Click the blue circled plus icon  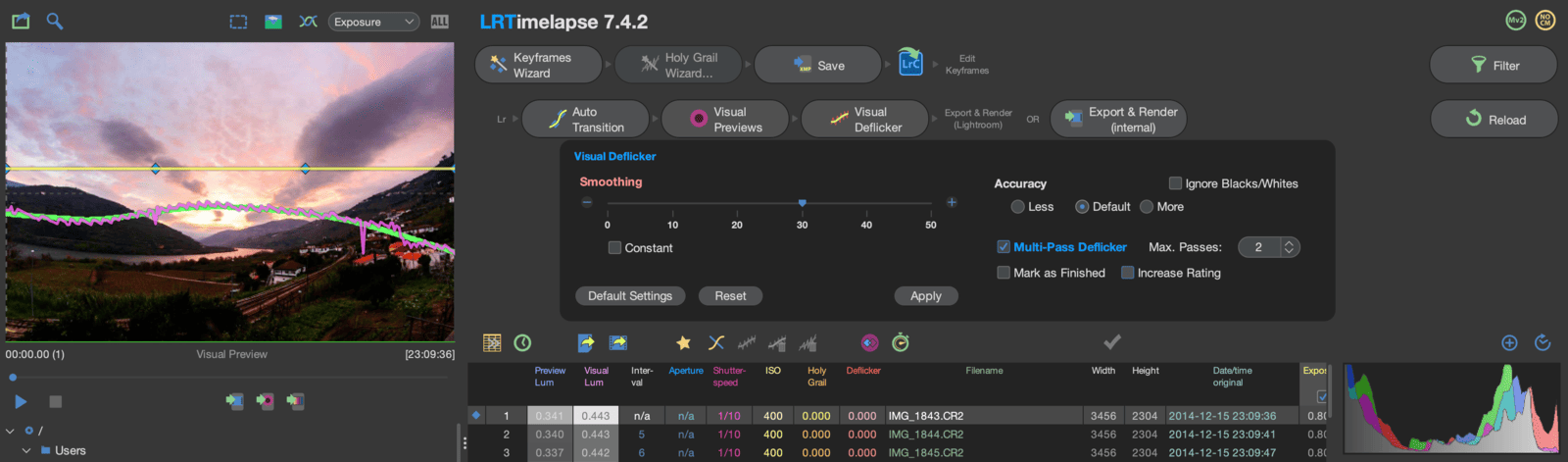tap(1509, 342)
